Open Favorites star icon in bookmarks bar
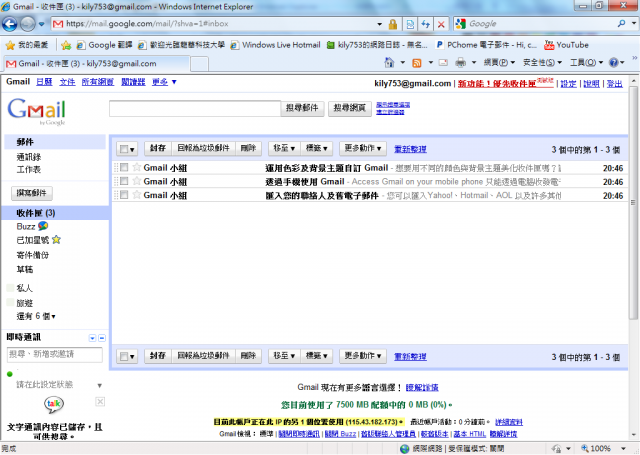The image size is (640, 455). [x=10, y=45]
